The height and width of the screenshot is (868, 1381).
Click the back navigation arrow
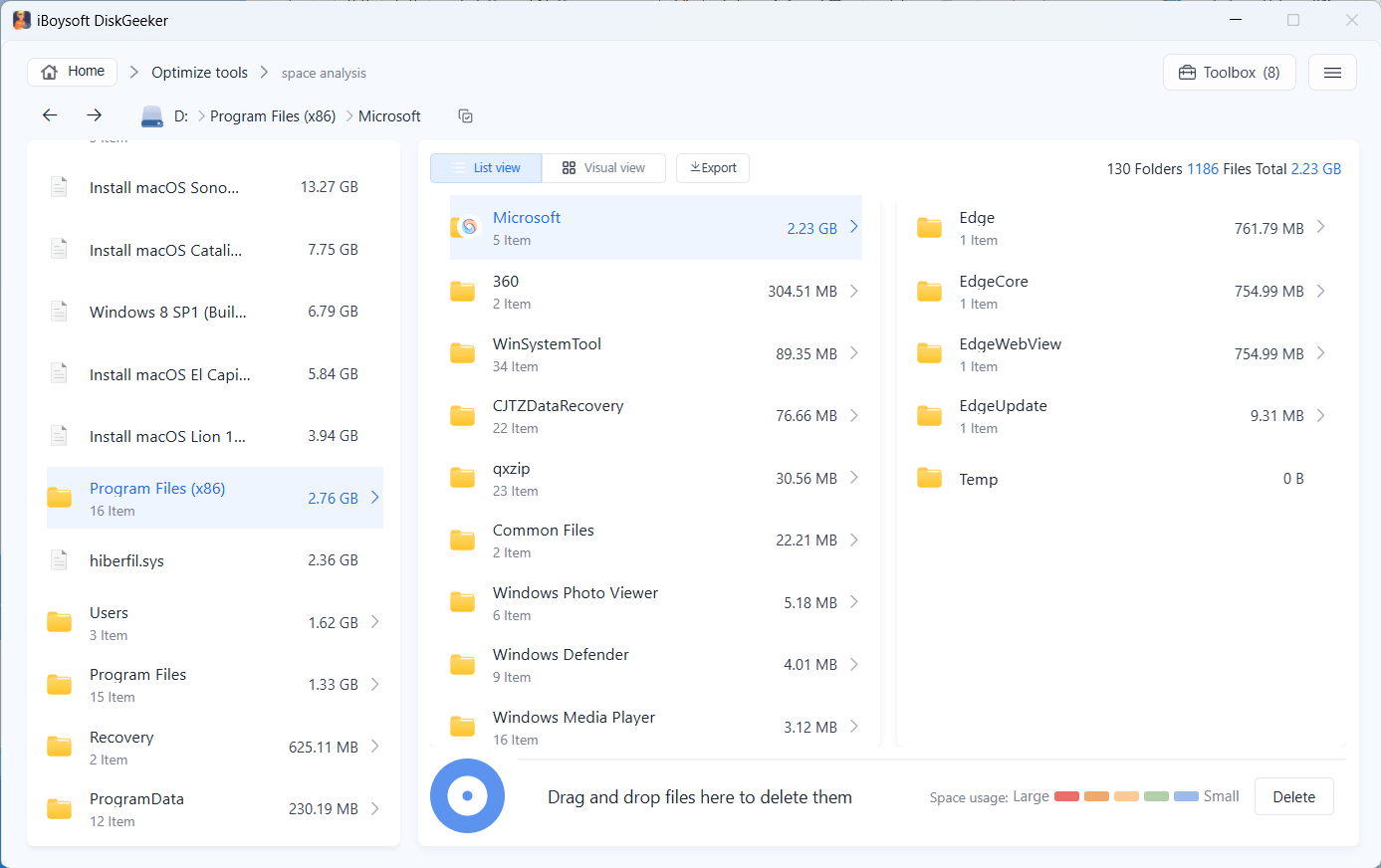(x=50, y=115)
